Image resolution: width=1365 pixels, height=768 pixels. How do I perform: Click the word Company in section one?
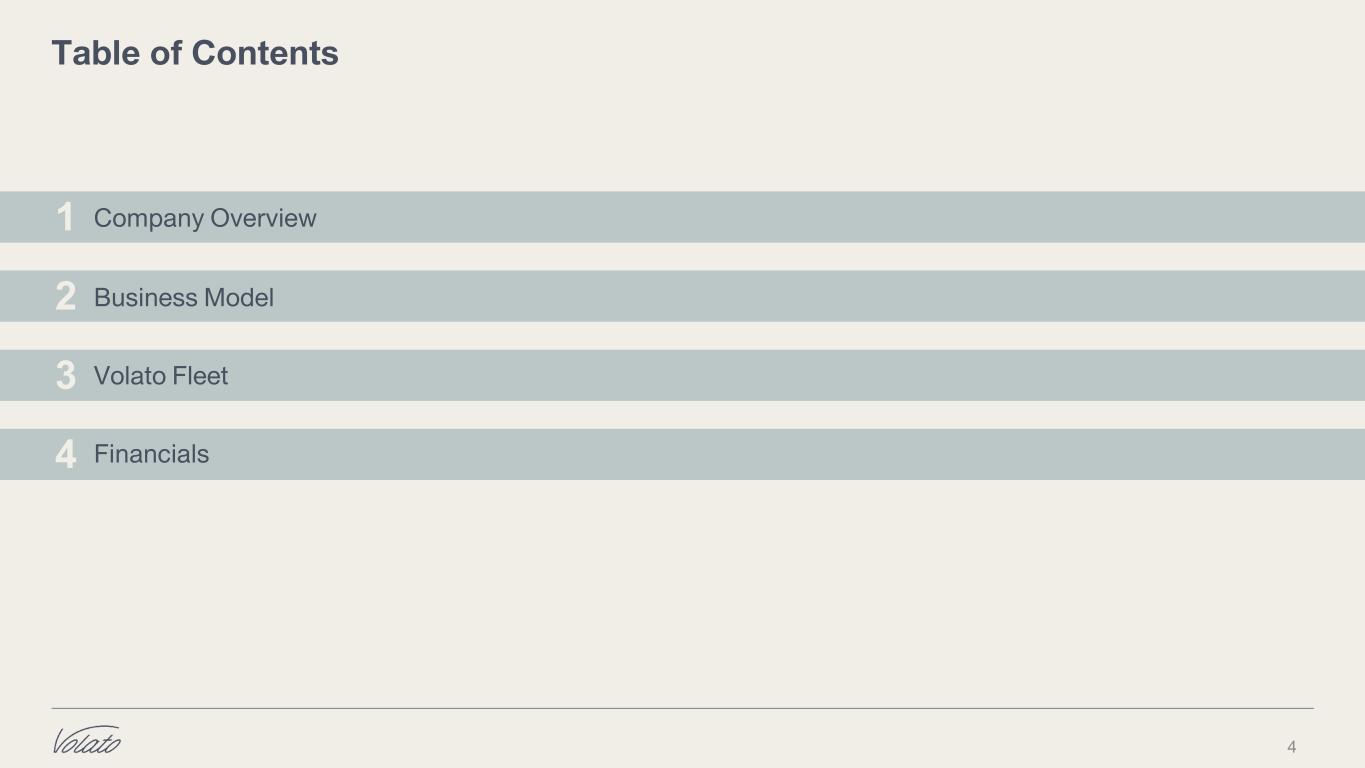click(x=149, y=219)
